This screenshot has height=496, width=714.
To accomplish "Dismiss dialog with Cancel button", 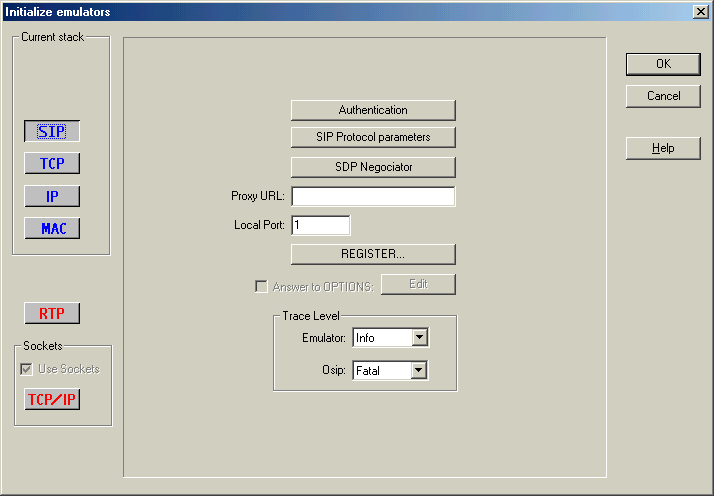I will 663,96.
